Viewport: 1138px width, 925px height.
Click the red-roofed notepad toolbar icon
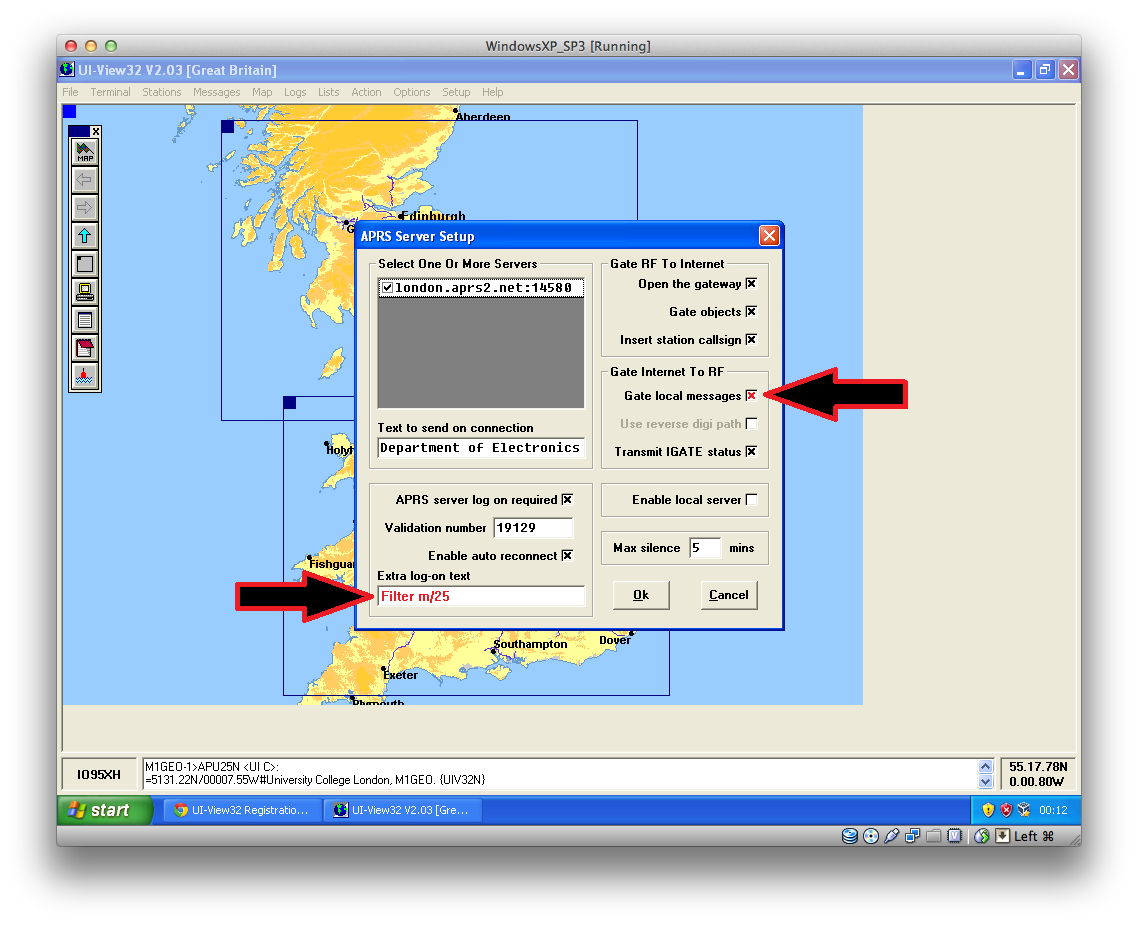point(85,348)
